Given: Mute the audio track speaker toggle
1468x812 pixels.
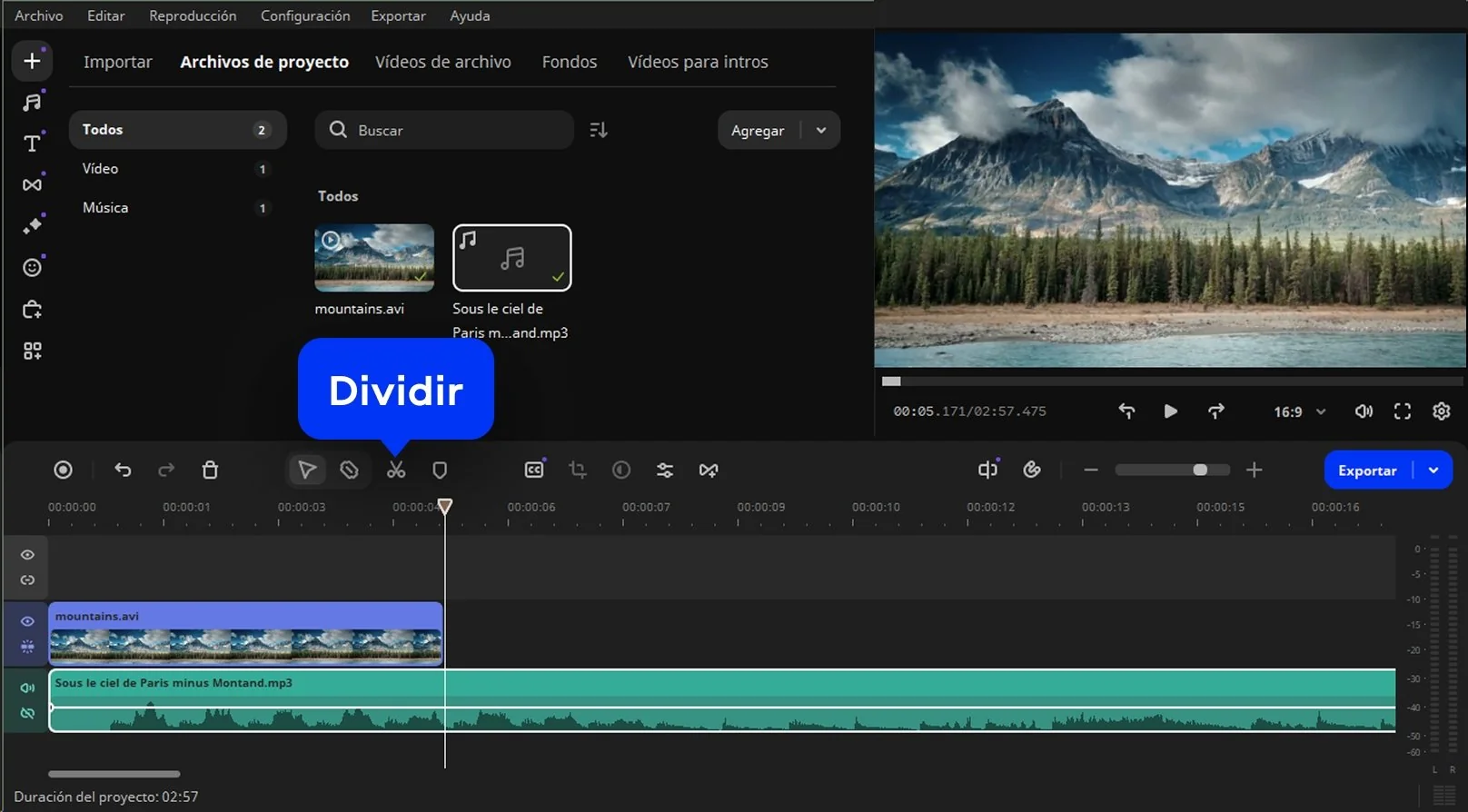Looking at the screenshot, I should click(x=27, y=688).
